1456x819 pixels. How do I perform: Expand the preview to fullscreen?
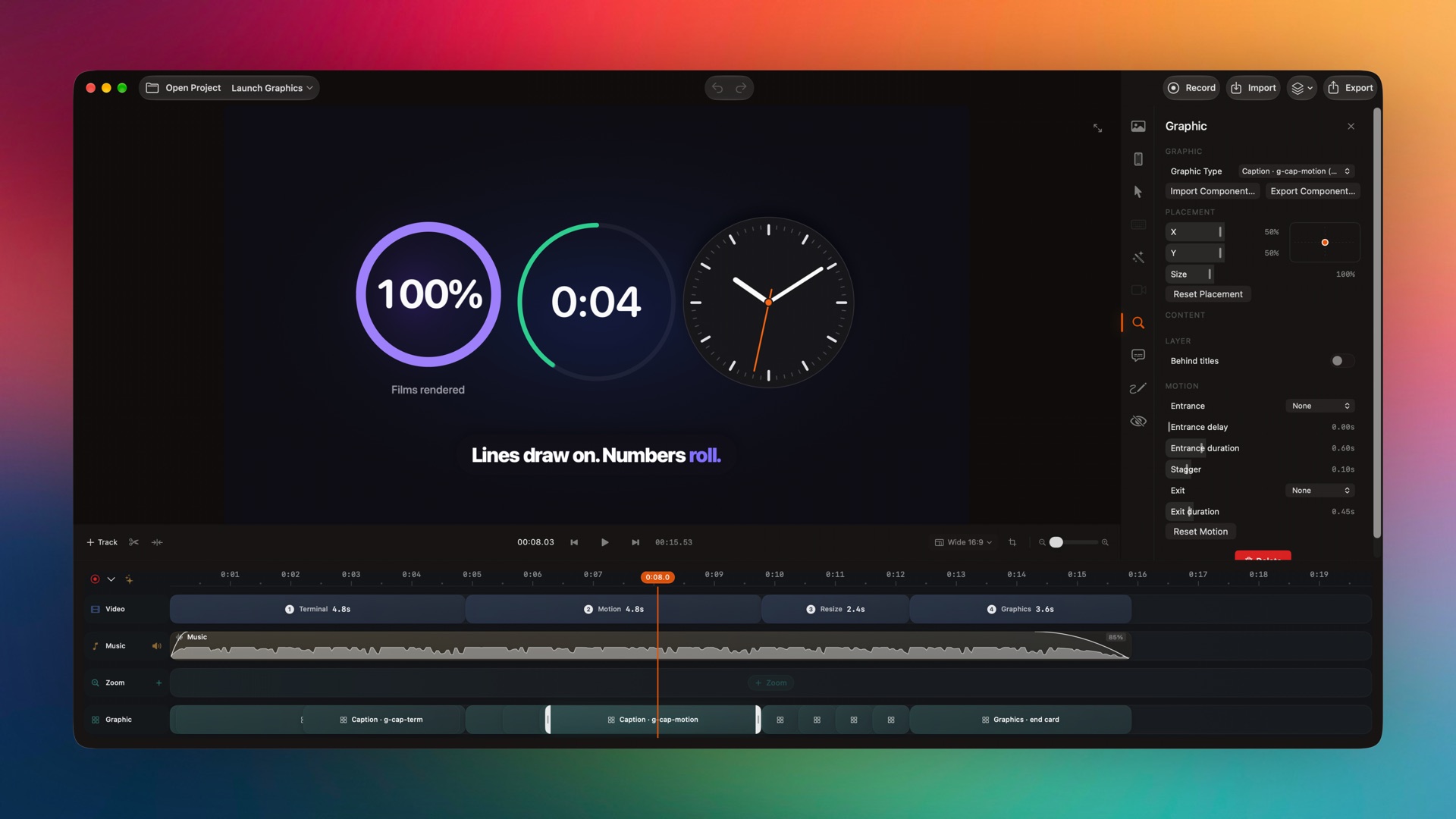[1097, 128]
